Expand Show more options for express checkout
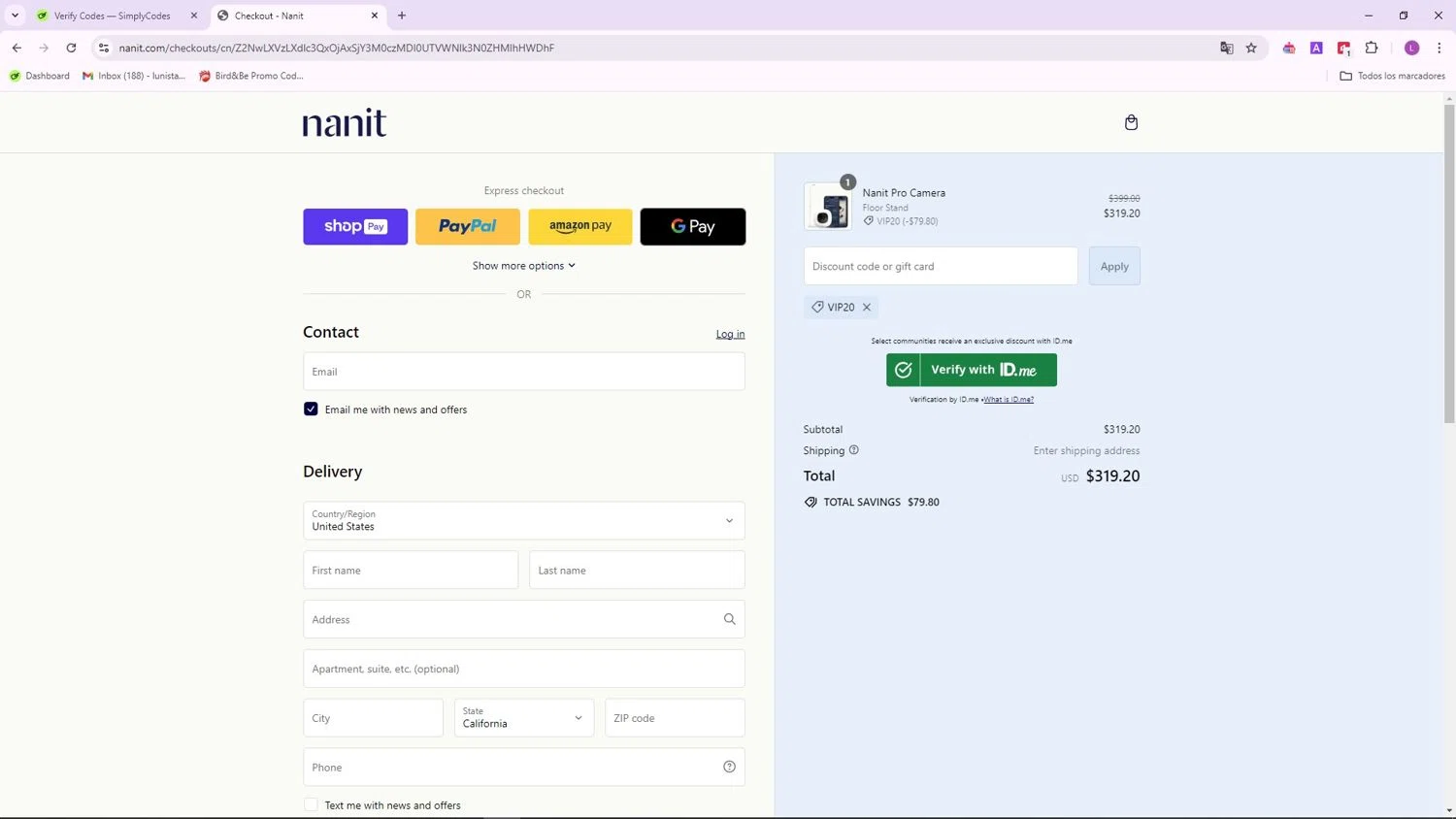This screenshot has height=819, width=1456. [x=524, y=265]
